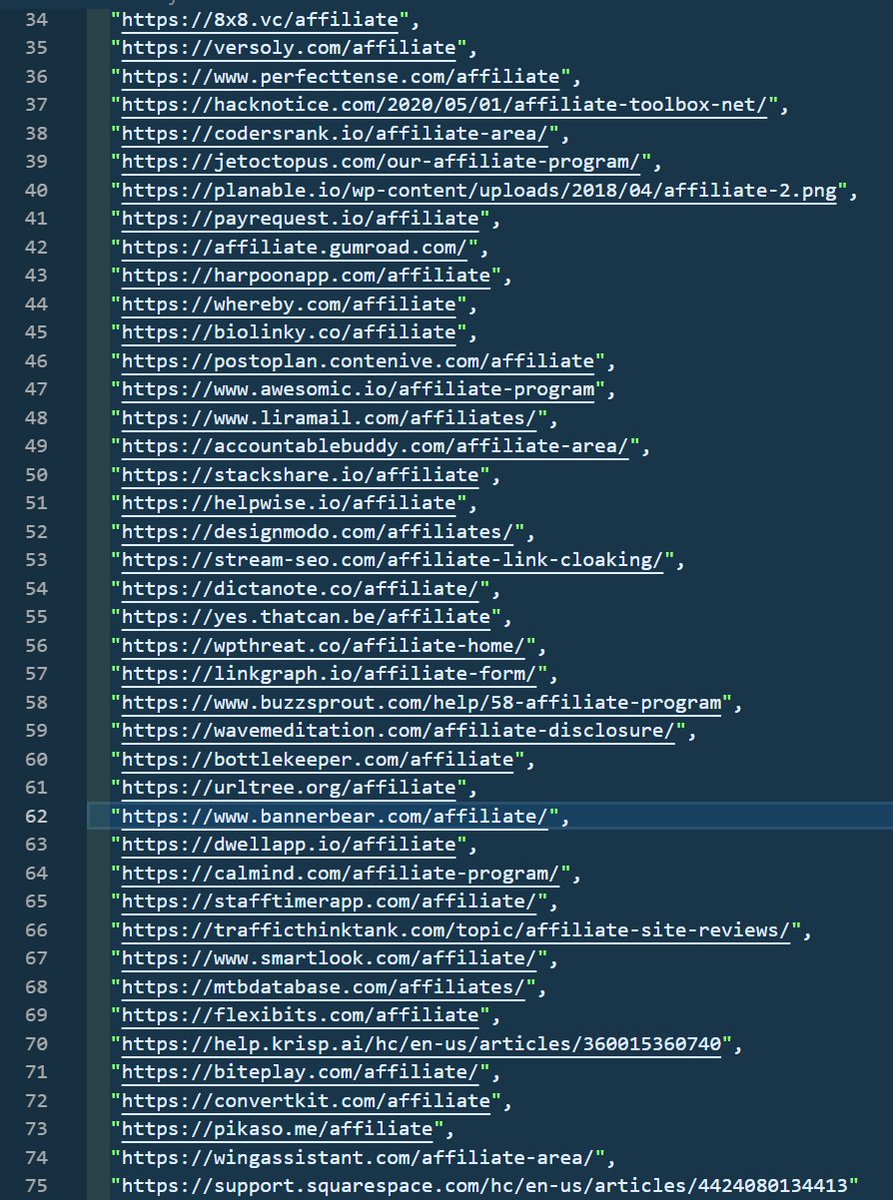Select the hacknotice.com affiliate-toolbox-net URL
The height and width of the screenshot is (1200, 893).
click(x=443, y=104)
